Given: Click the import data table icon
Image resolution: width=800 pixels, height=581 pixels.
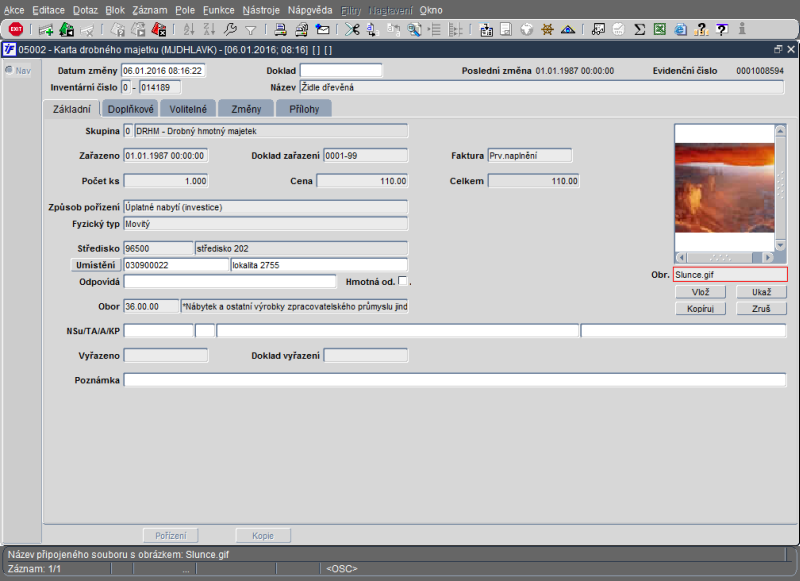Looking at the screenshot, I should tap(486, 30).
